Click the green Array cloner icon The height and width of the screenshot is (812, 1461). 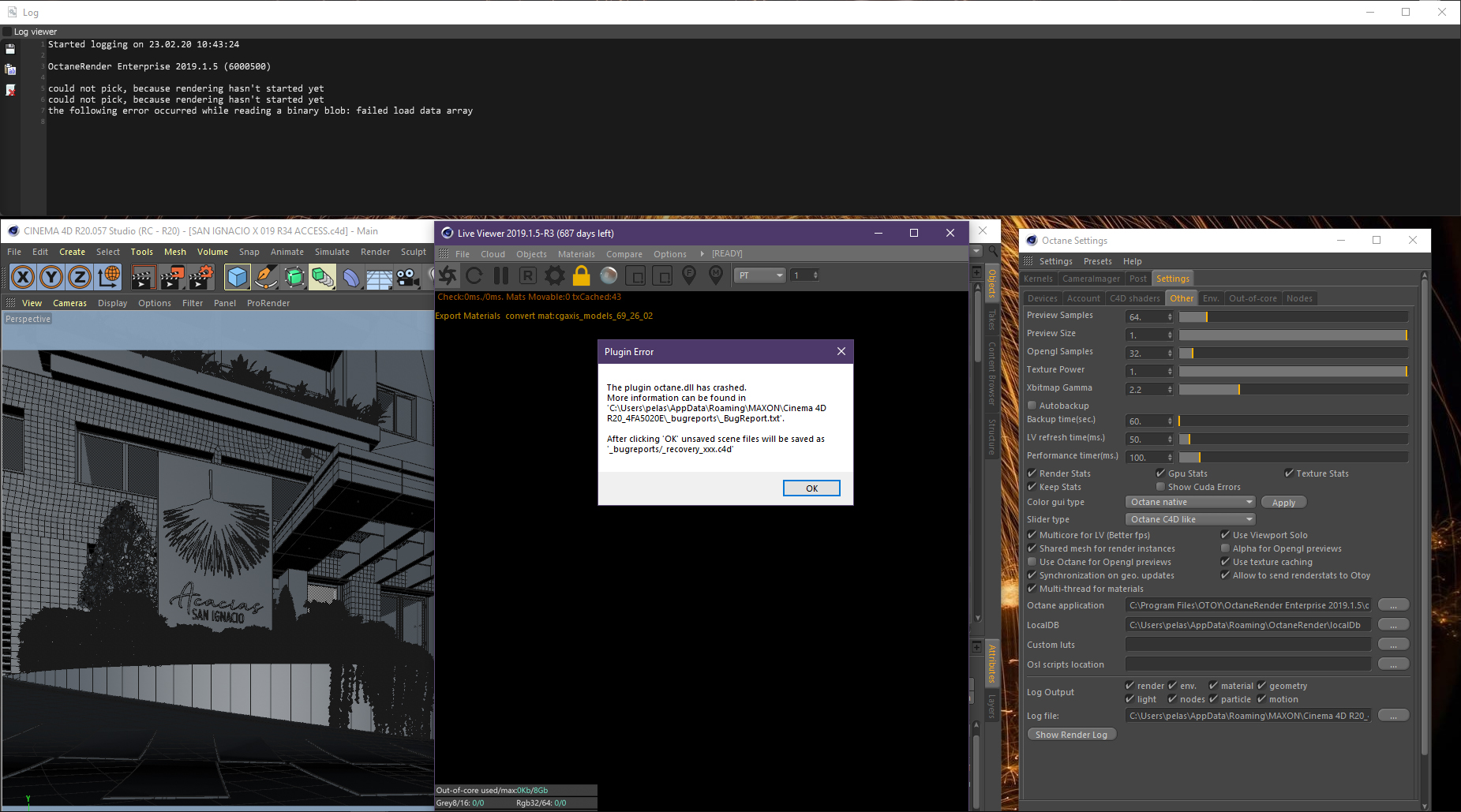tap(323, 276)
